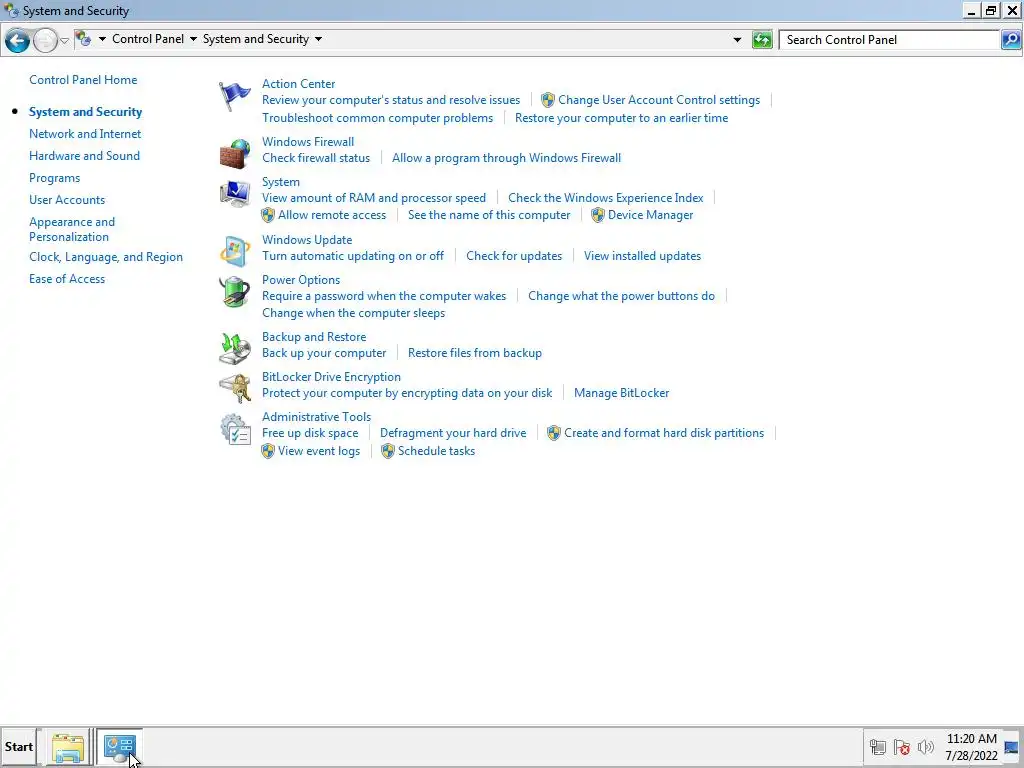Open Network and Internet category

[x=85, y=134]
